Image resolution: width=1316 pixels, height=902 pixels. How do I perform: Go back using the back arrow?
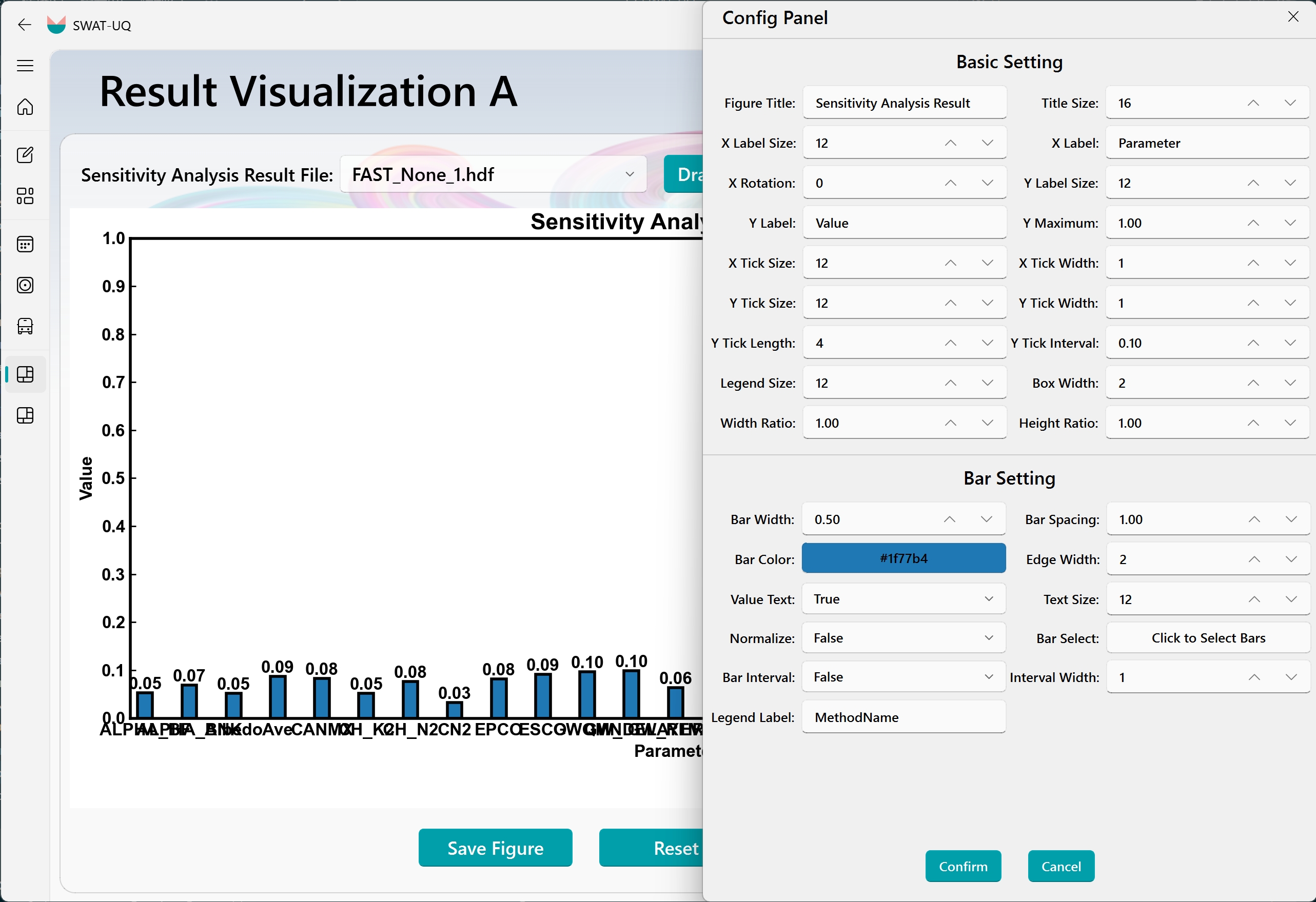tap(24, 25)
